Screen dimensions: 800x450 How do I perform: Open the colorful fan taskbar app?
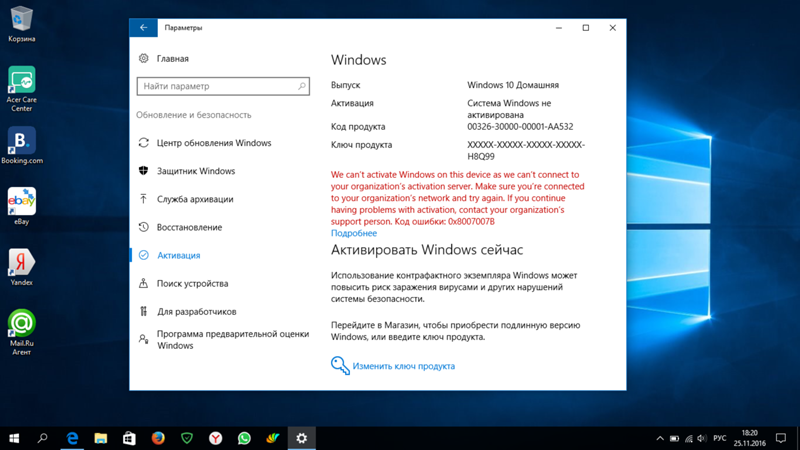tap(273, 438)
